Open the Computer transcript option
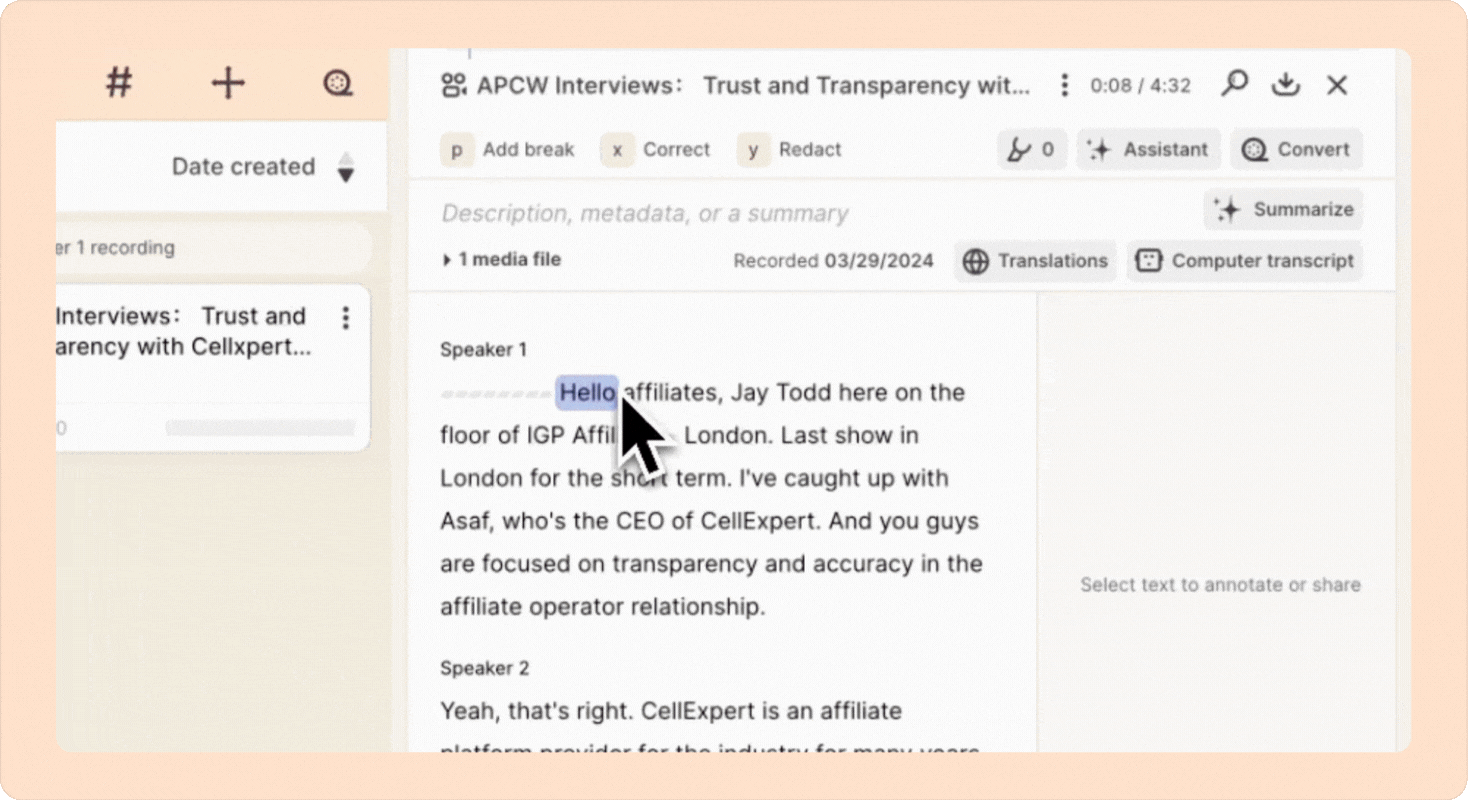The image size is (1468, 801). coord(1244,261)
